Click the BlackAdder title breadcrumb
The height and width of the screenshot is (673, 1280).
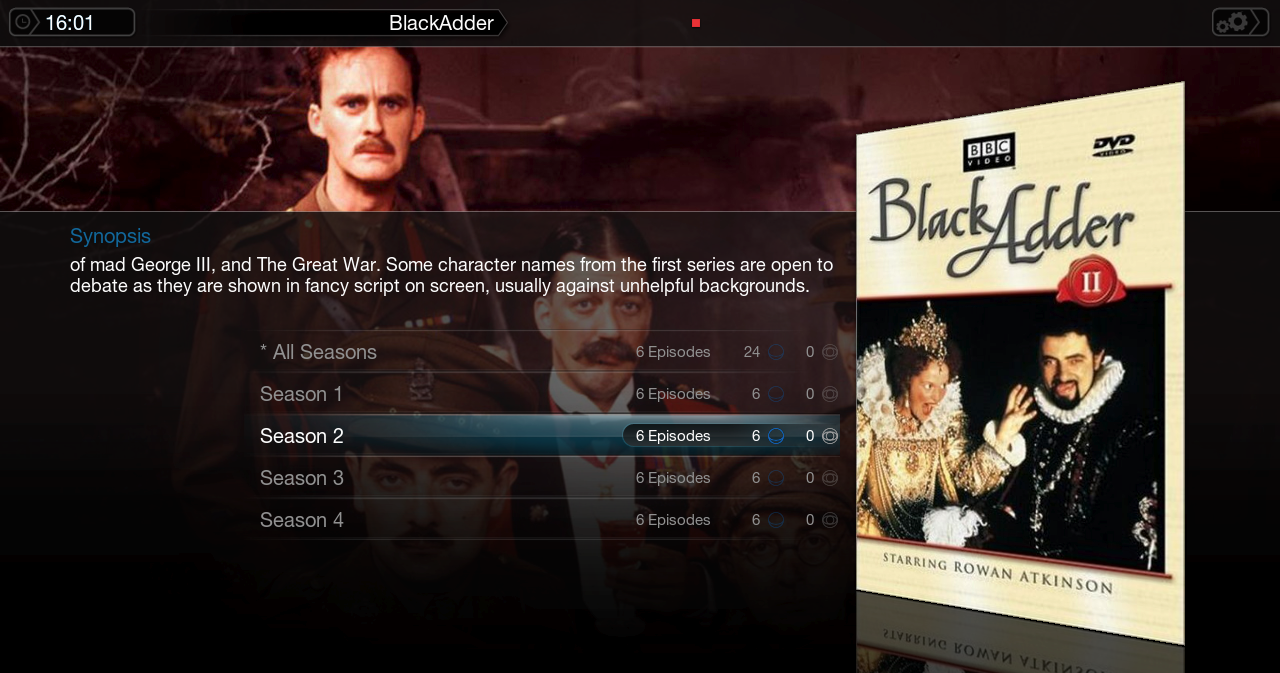coord(441,23)
